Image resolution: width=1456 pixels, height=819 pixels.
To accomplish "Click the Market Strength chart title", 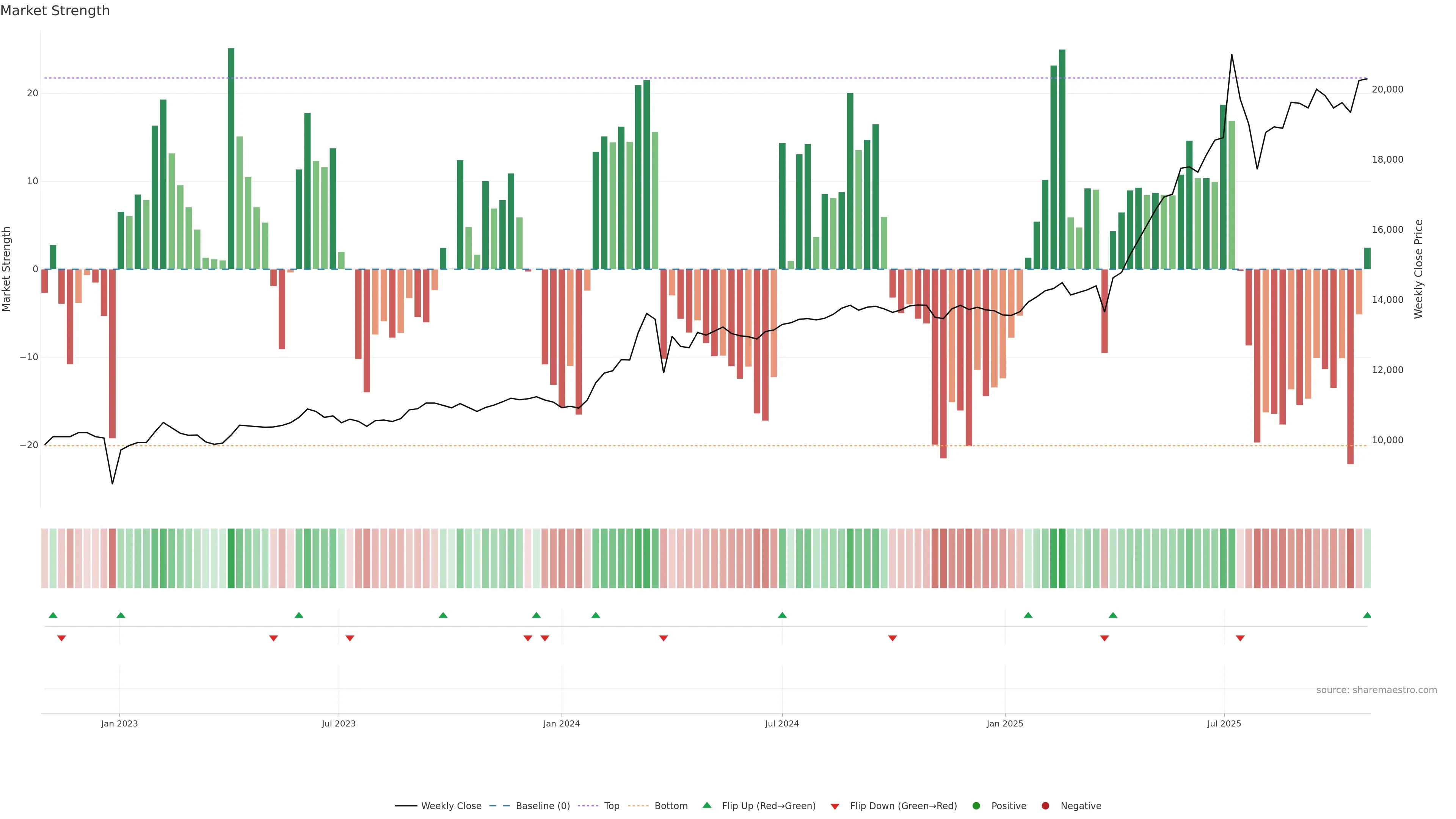I will click(55, 11).
